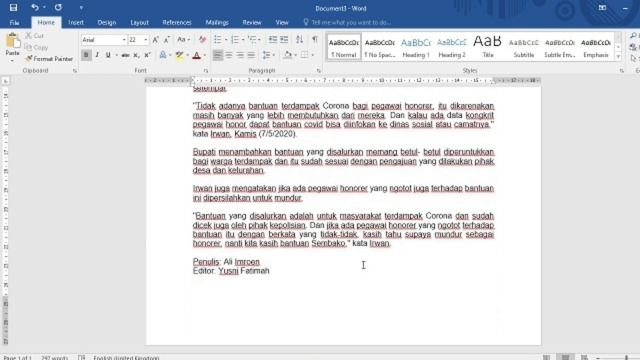Open the Paragraph dialog launcher
This screenshot has width=640, height=360.
click(318, 71)
